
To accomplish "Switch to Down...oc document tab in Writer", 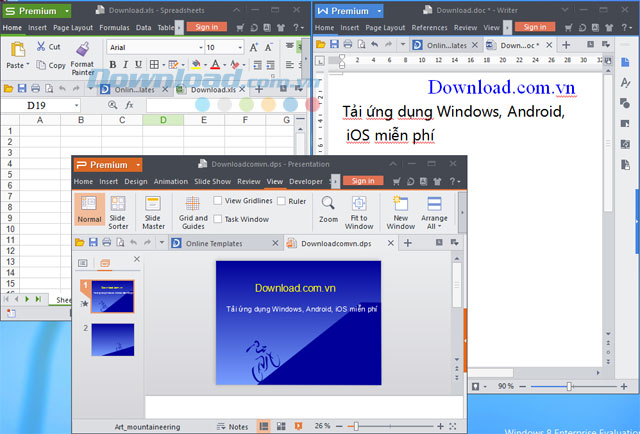I will click(519, 45).
